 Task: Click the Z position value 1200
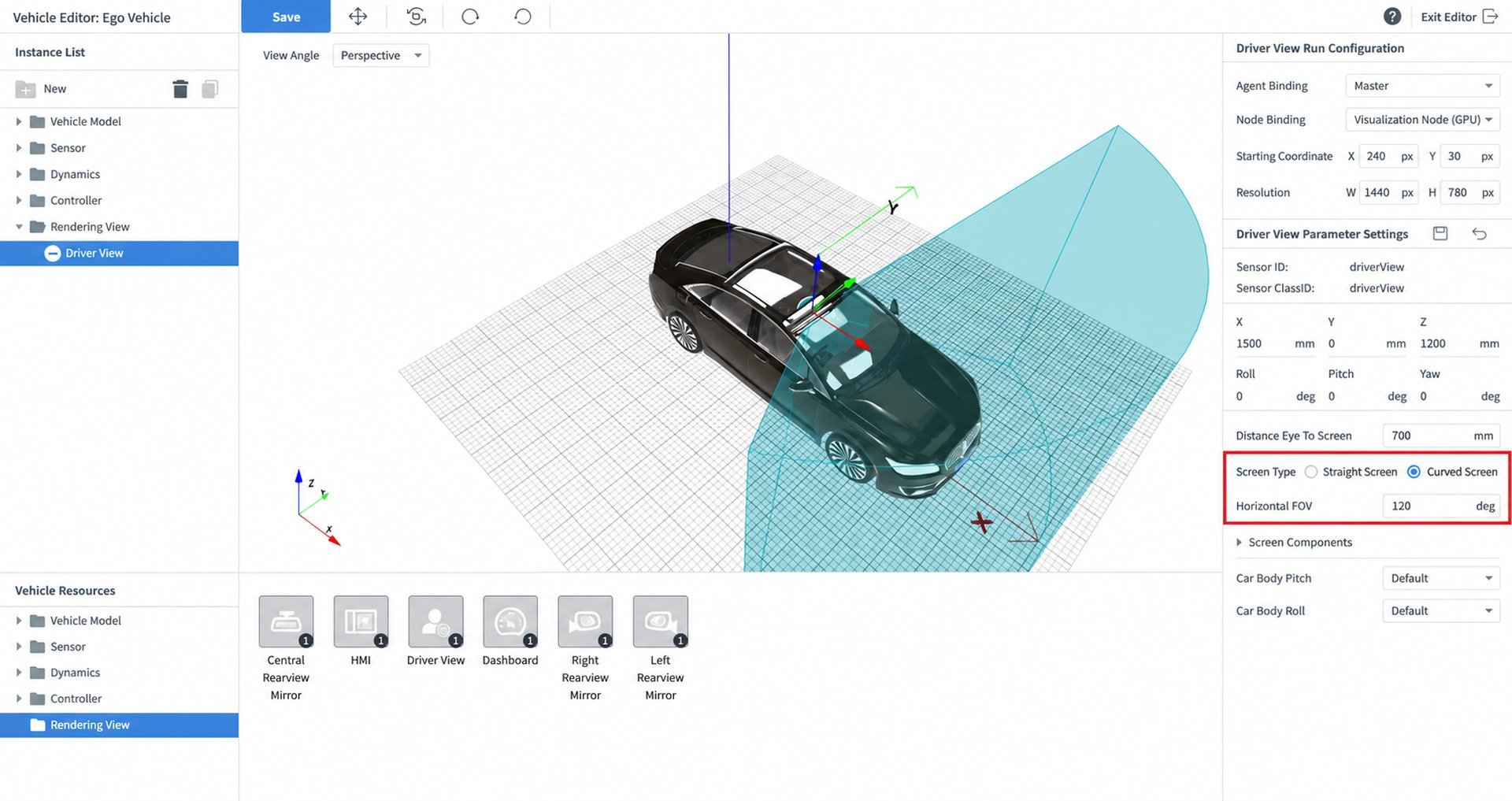click(x=1432, y=343)
